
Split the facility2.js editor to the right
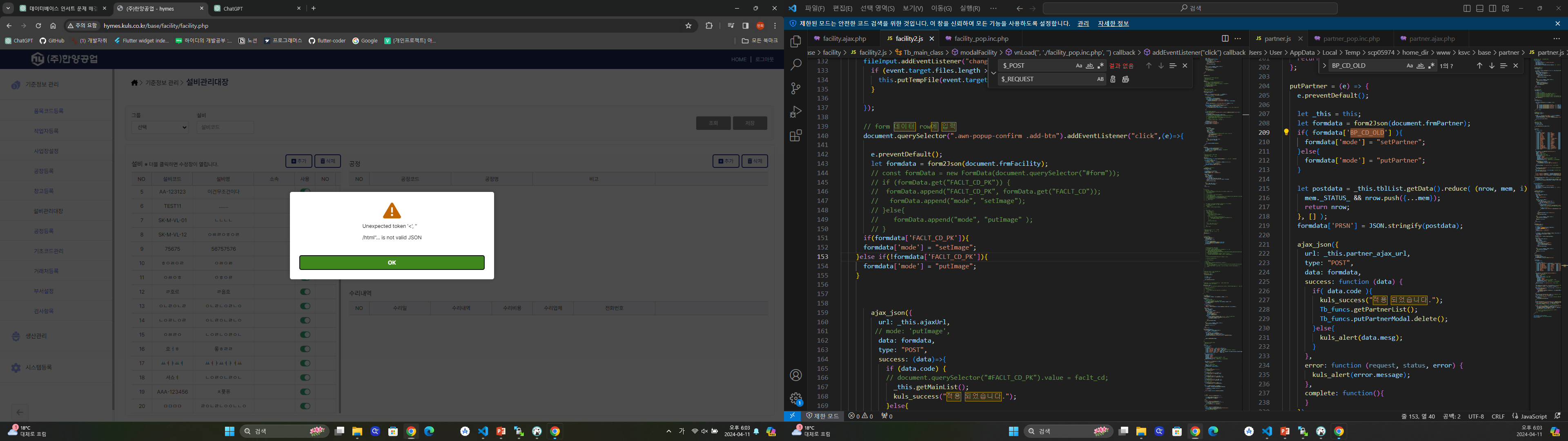1225,38
